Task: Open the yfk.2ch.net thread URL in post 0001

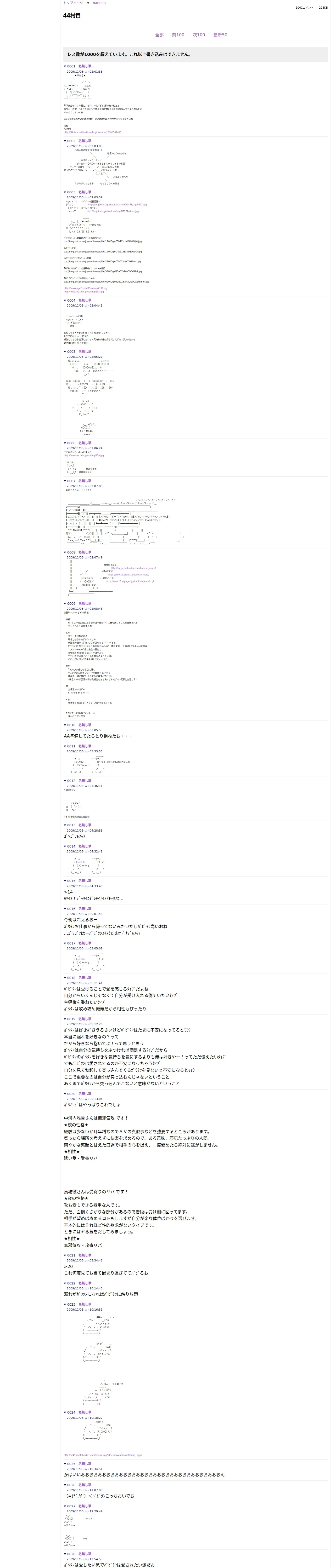Action: 92,132
